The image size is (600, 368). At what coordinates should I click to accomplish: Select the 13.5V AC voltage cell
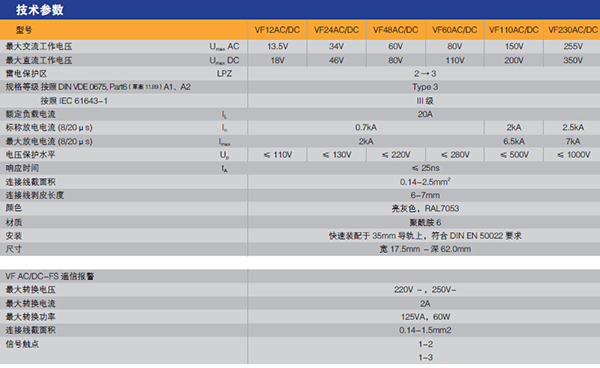277,46
